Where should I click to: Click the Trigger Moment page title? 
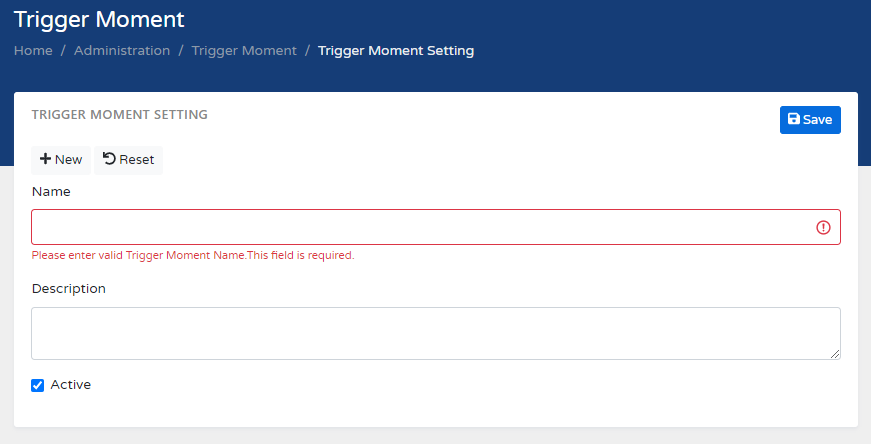pos(100,19)
